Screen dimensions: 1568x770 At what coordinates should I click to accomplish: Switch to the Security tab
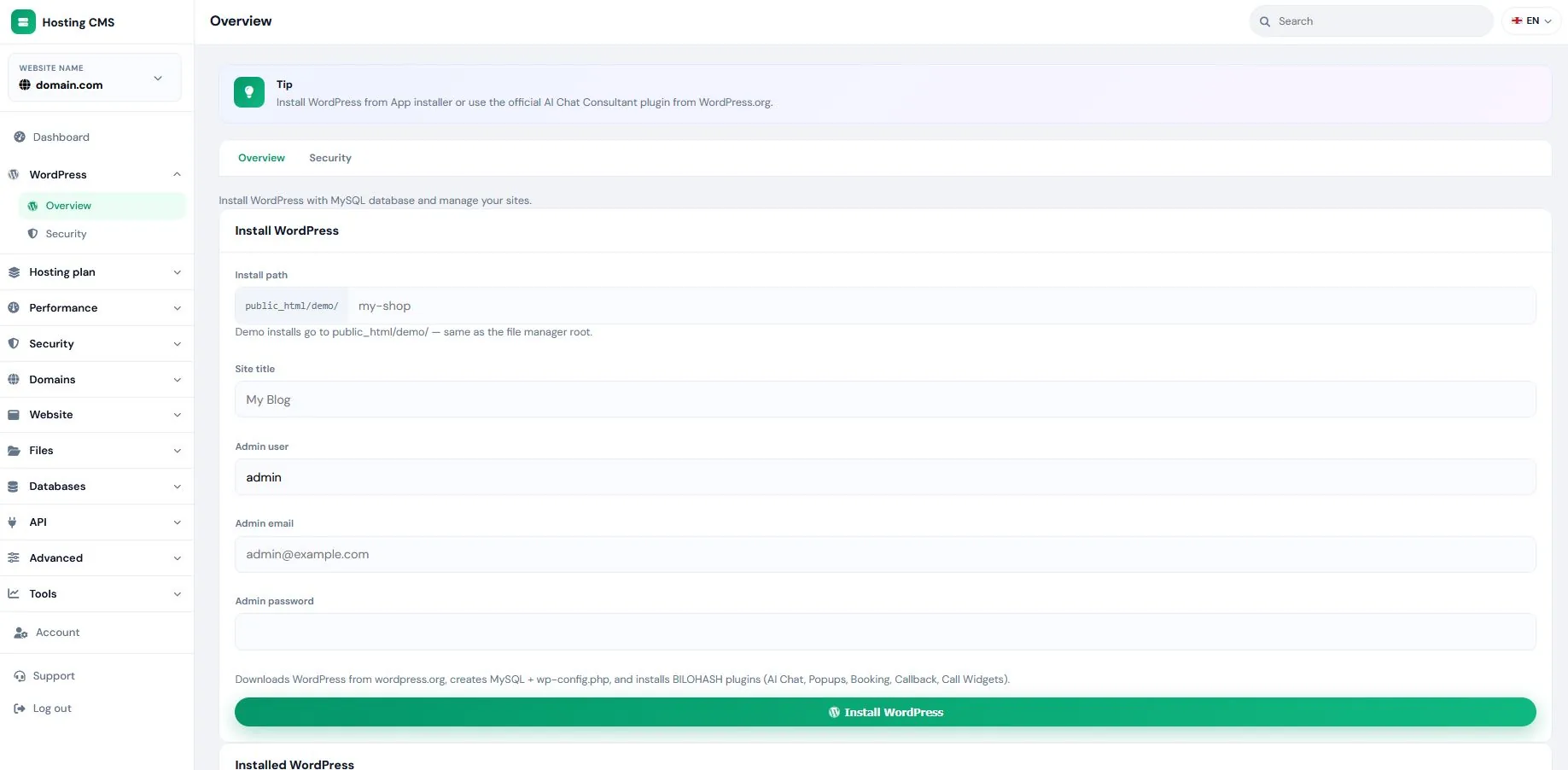(x=330, y=158)
